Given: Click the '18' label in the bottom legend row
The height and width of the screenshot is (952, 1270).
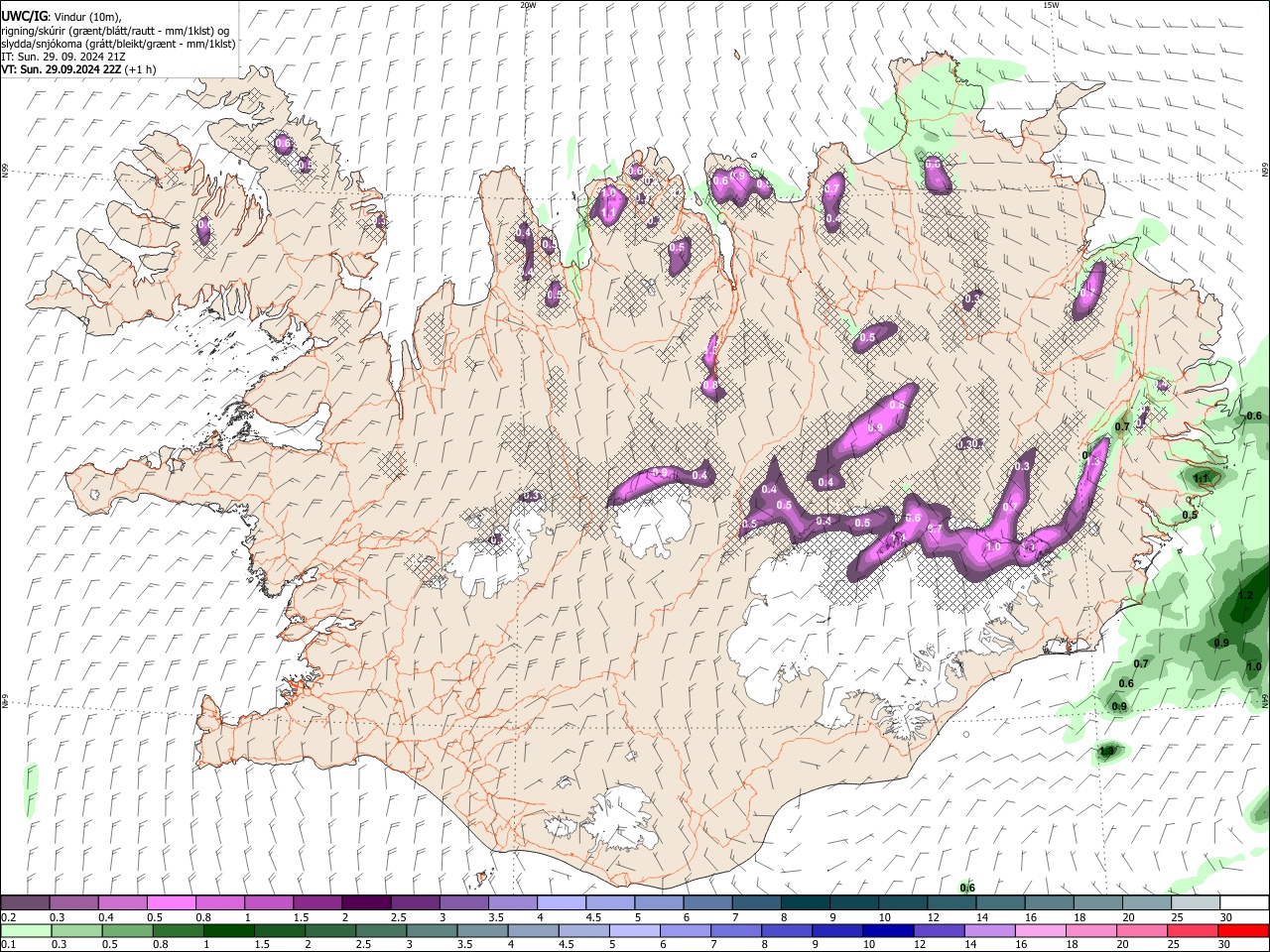Looking at the screenshot, I should 1074,946.
